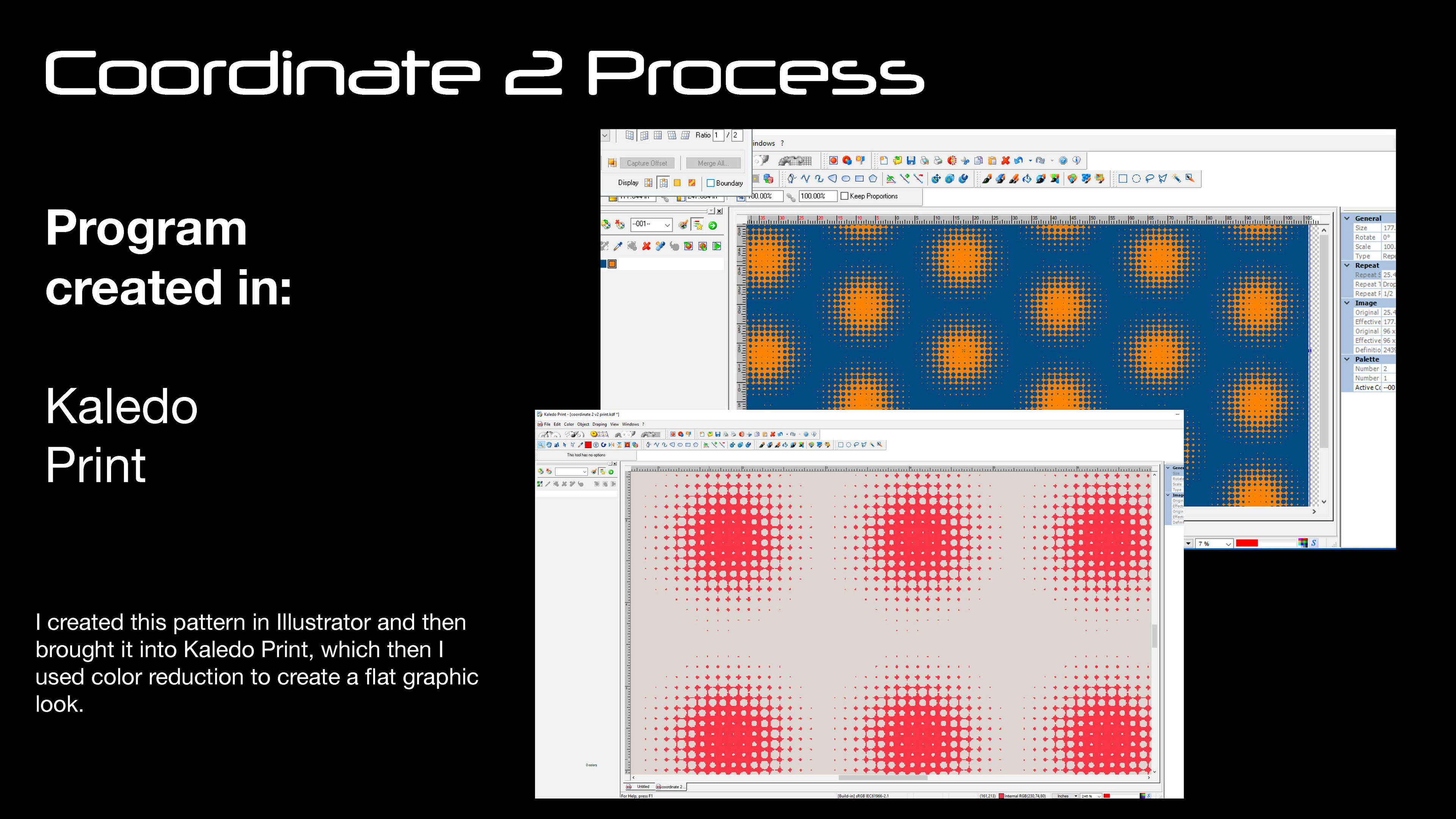Click the green arrow palette button
The image size is (1456, 819).
pyautogui.click(x=713, y=225)
